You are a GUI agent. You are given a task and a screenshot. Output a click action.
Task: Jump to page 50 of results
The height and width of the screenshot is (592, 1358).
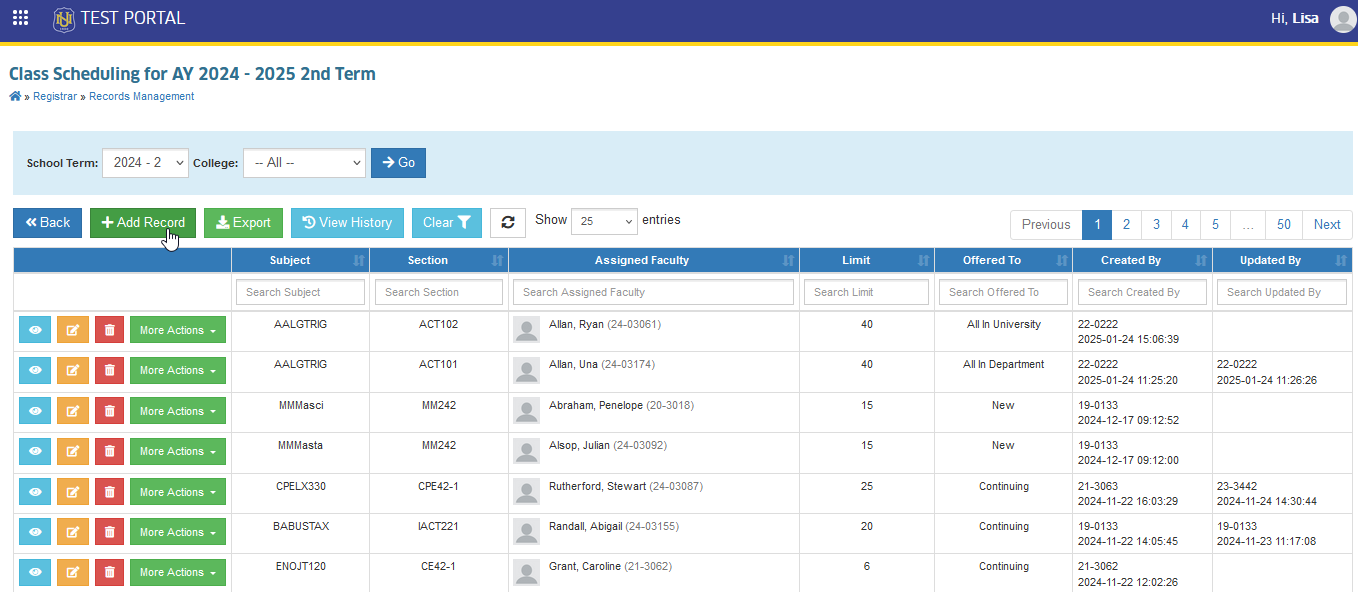click(x=1284, y=225)
